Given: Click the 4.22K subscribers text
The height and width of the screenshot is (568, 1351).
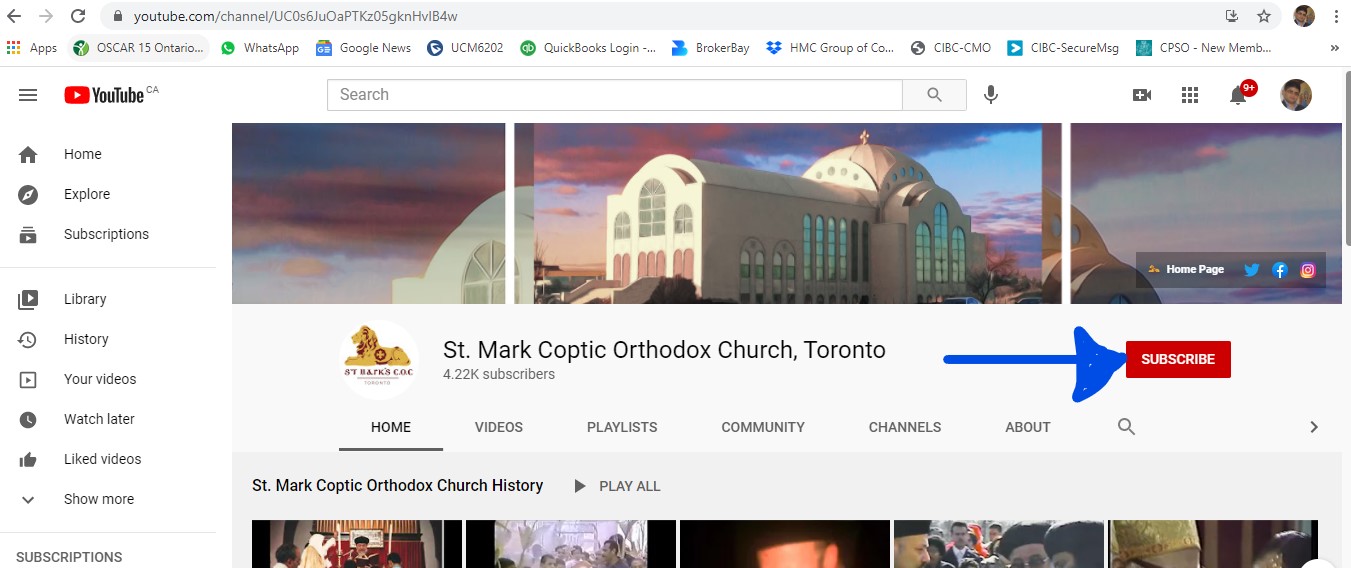Looking at the screenshot, I should 499,375.
